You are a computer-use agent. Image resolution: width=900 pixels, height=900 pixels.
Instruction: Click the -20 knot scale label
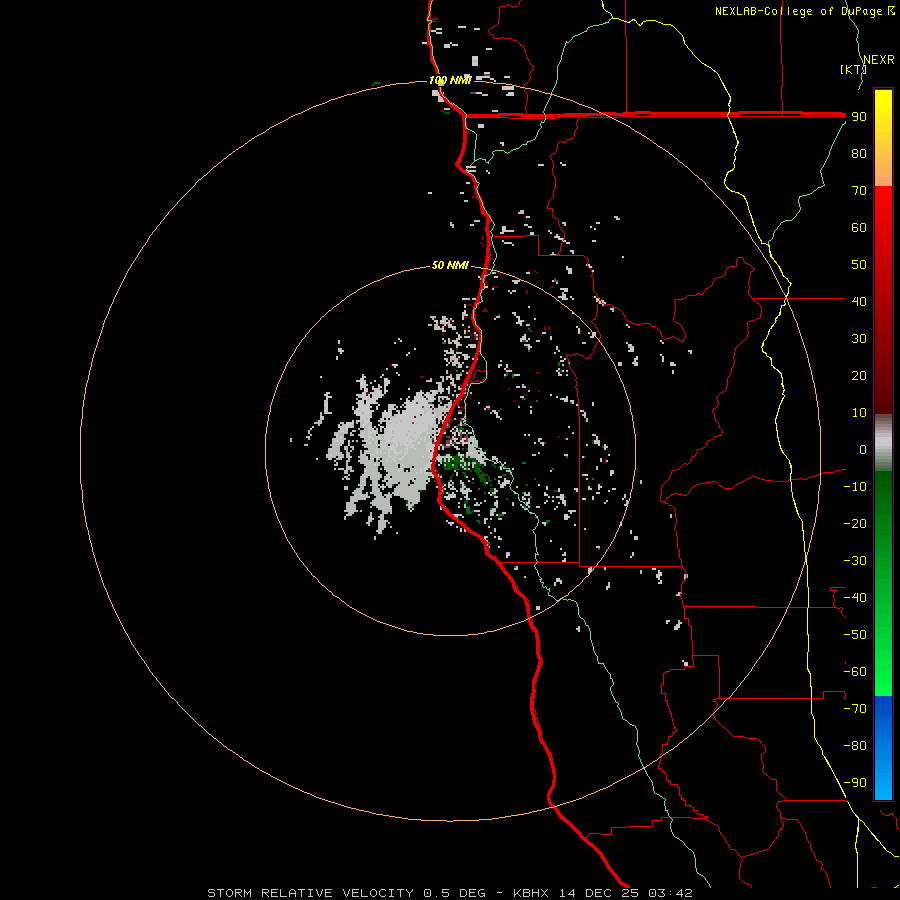click(x=855, y=523)
